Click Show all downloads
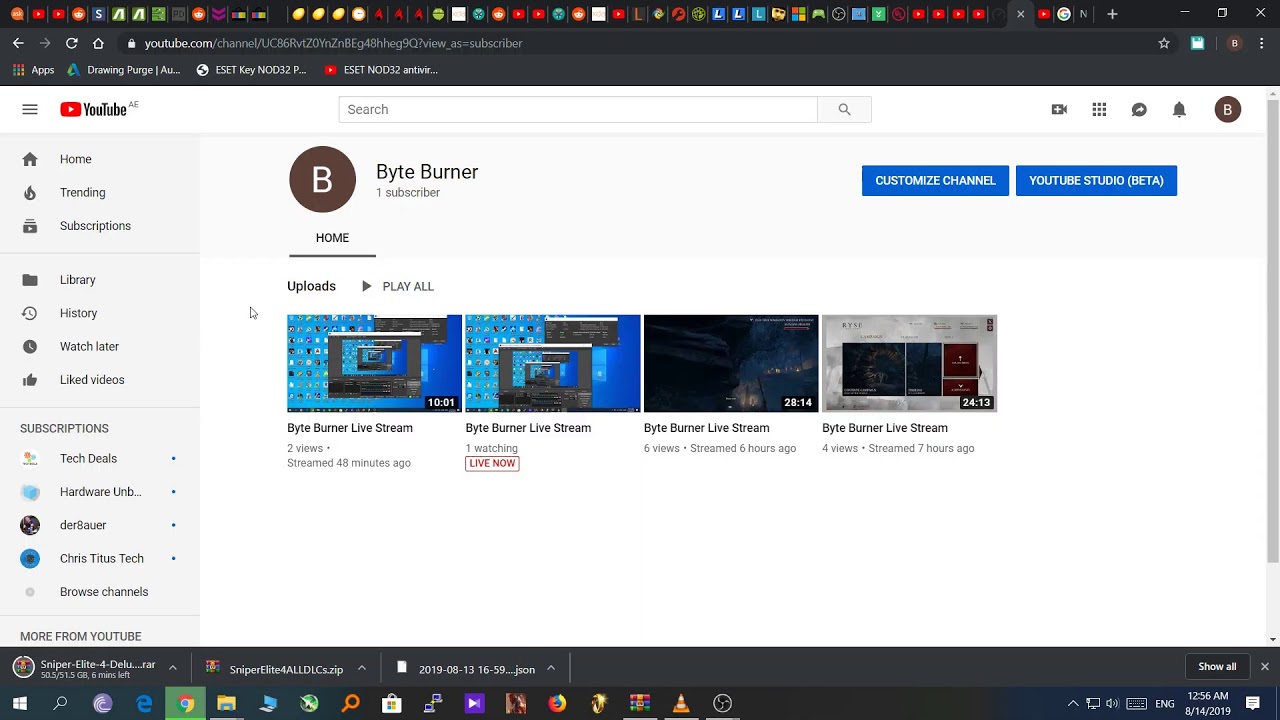Image resolution: width=1280 pixels, height=720 pixels. 1217,667
